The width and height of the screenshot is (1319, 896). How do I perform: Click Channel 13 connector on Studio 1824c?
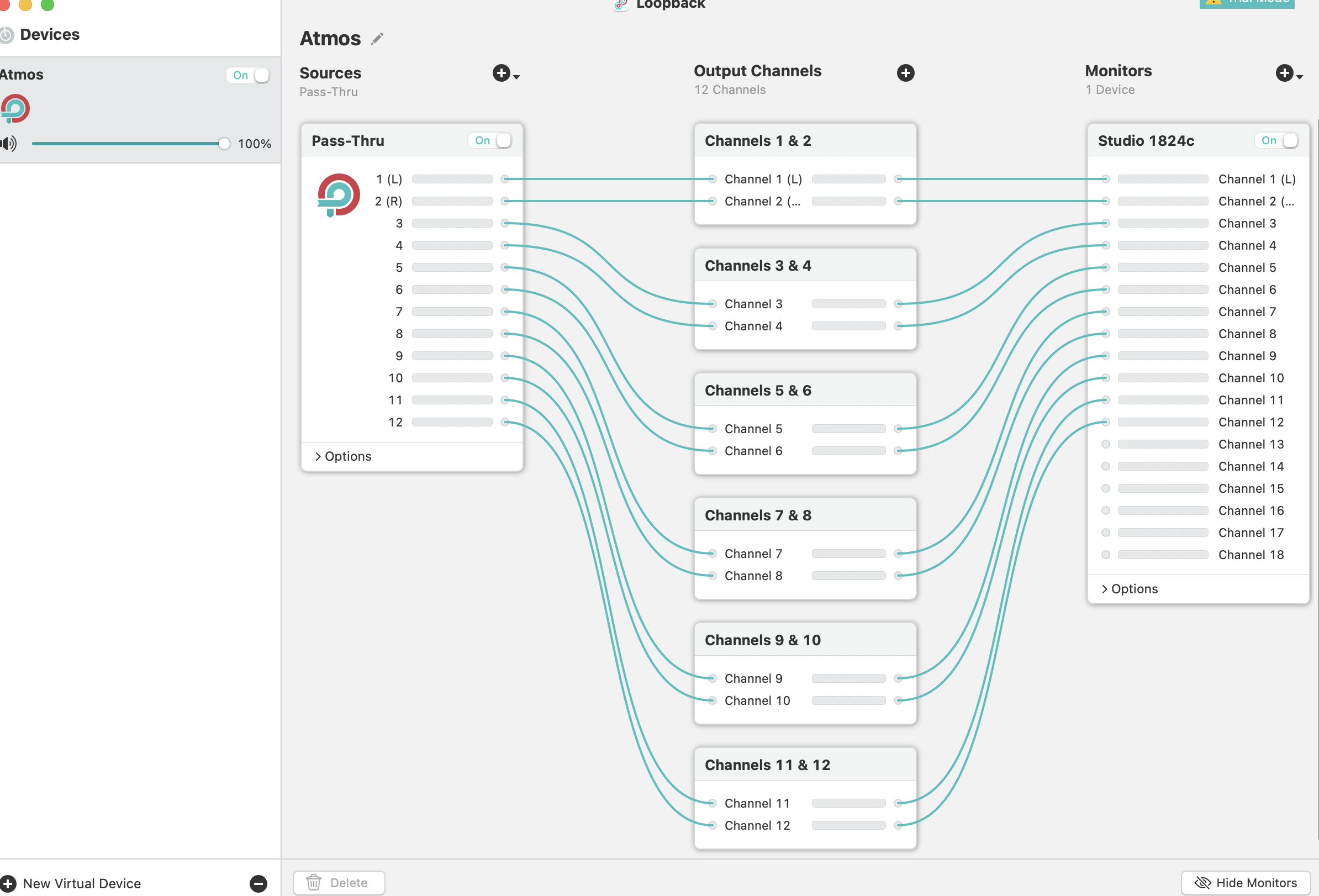(1105, 444)
